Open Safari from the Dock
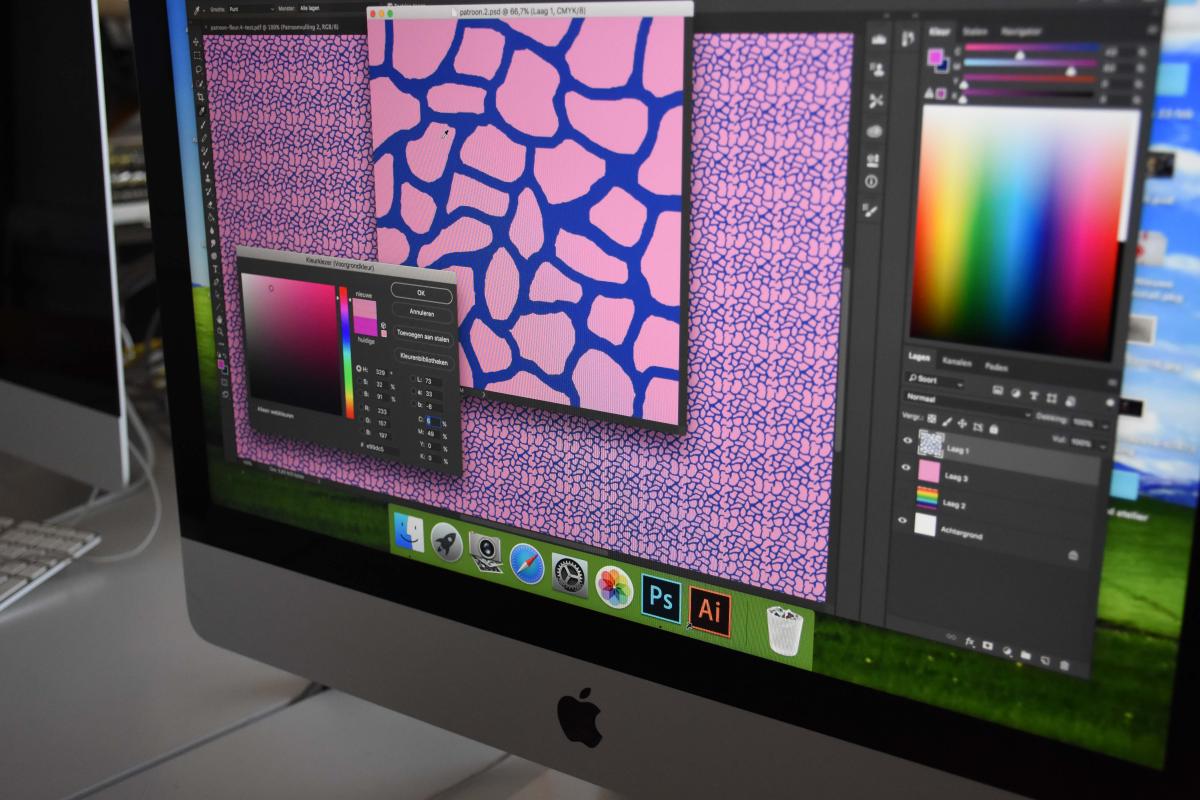Image resolution: width=1200 pixels, height=800 pixels. point(526,564)
